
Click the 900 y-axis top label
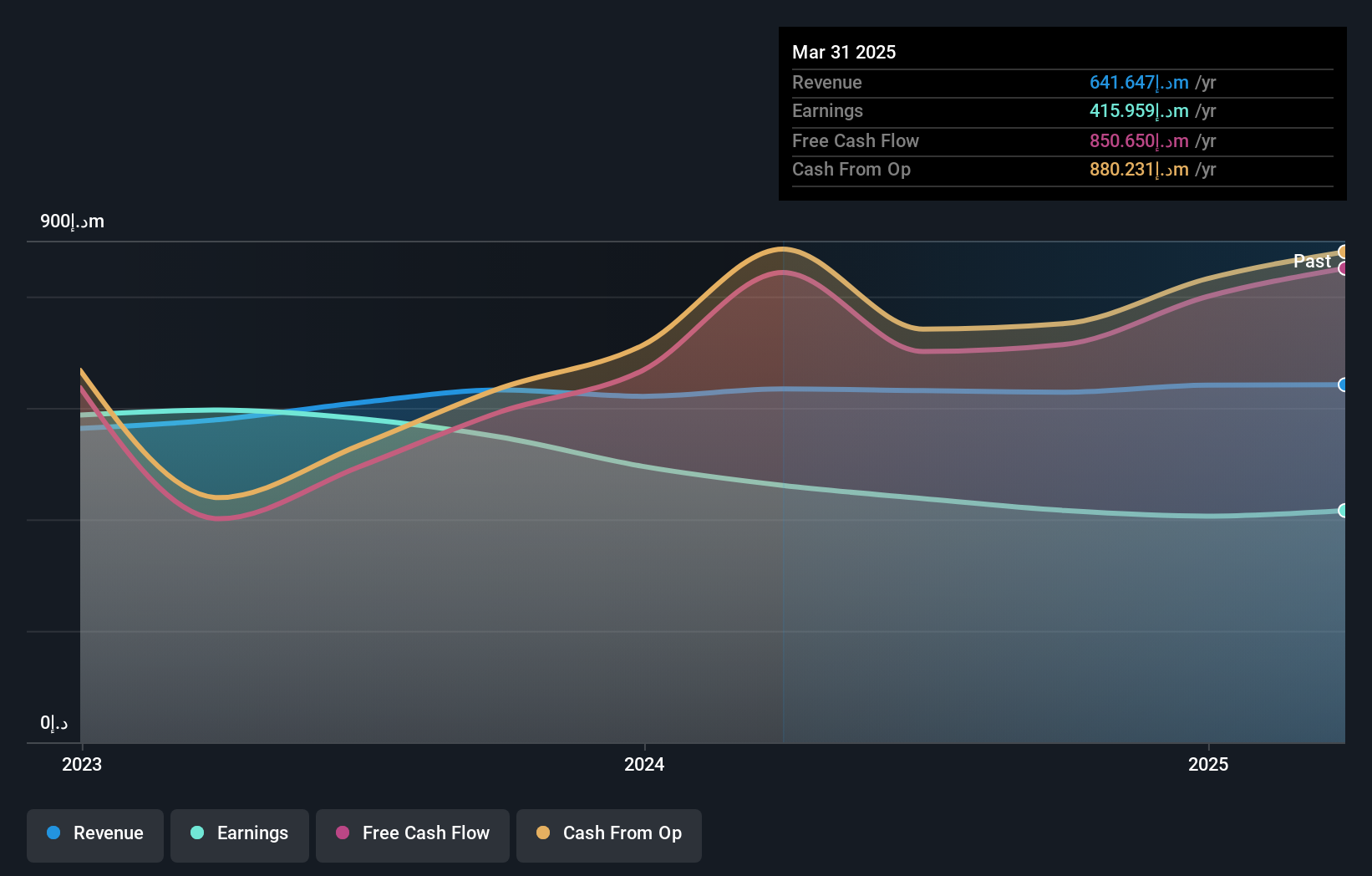(x=73, y=222)
